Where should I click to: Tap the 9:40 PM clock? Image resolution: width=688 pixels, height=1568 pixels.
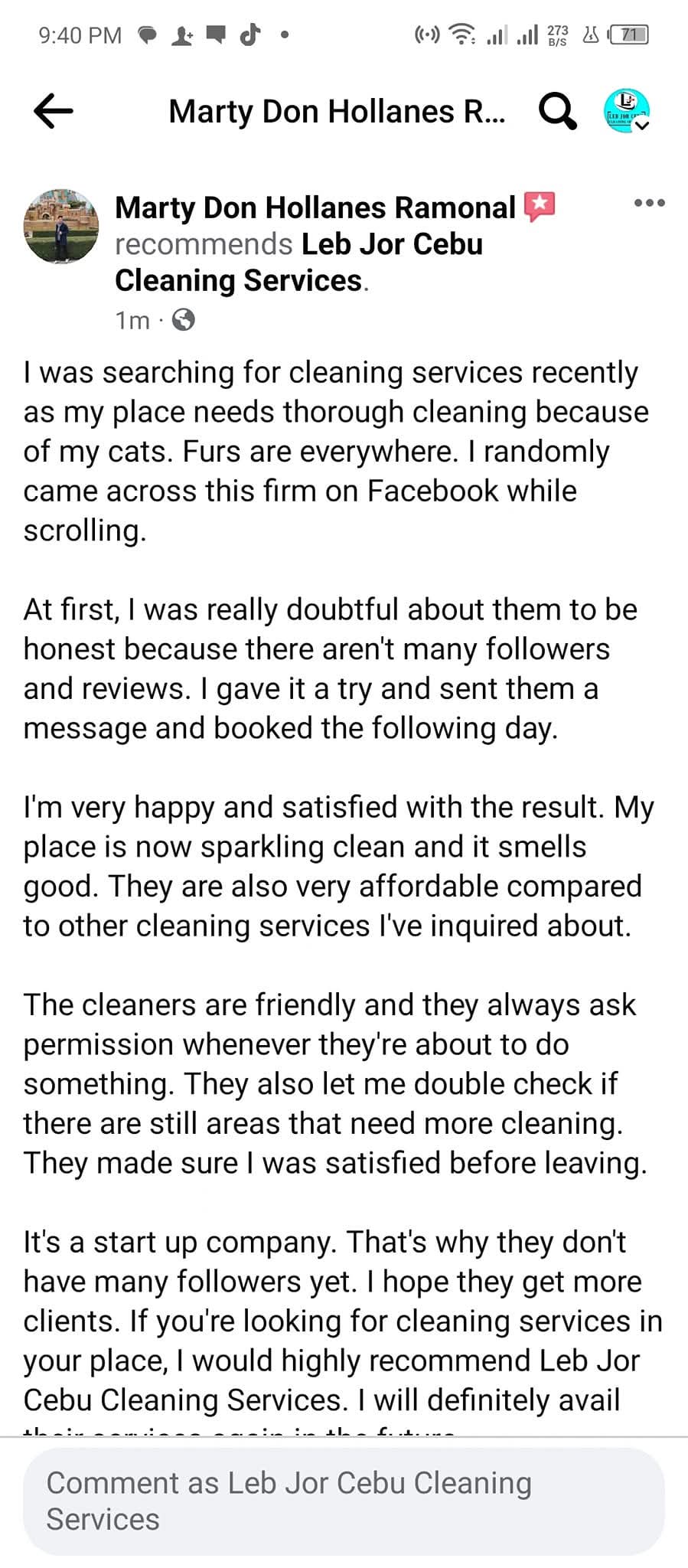(80, 35)
